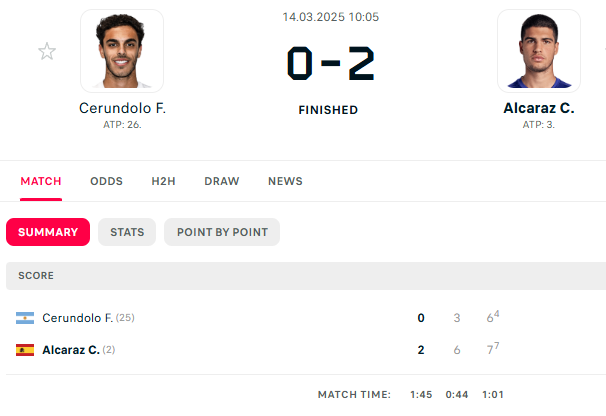Click Cerundolo's player photo
Viewport: 606px width, 416px height.
pos(122,51)
